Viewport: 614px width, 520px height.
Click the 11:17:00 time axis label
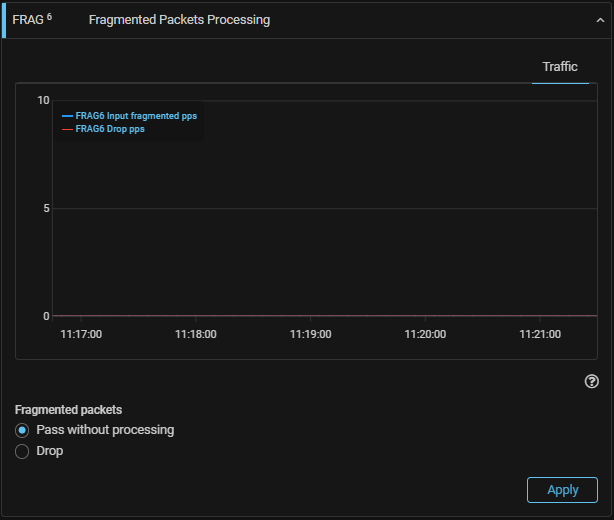tap(81, 334)
